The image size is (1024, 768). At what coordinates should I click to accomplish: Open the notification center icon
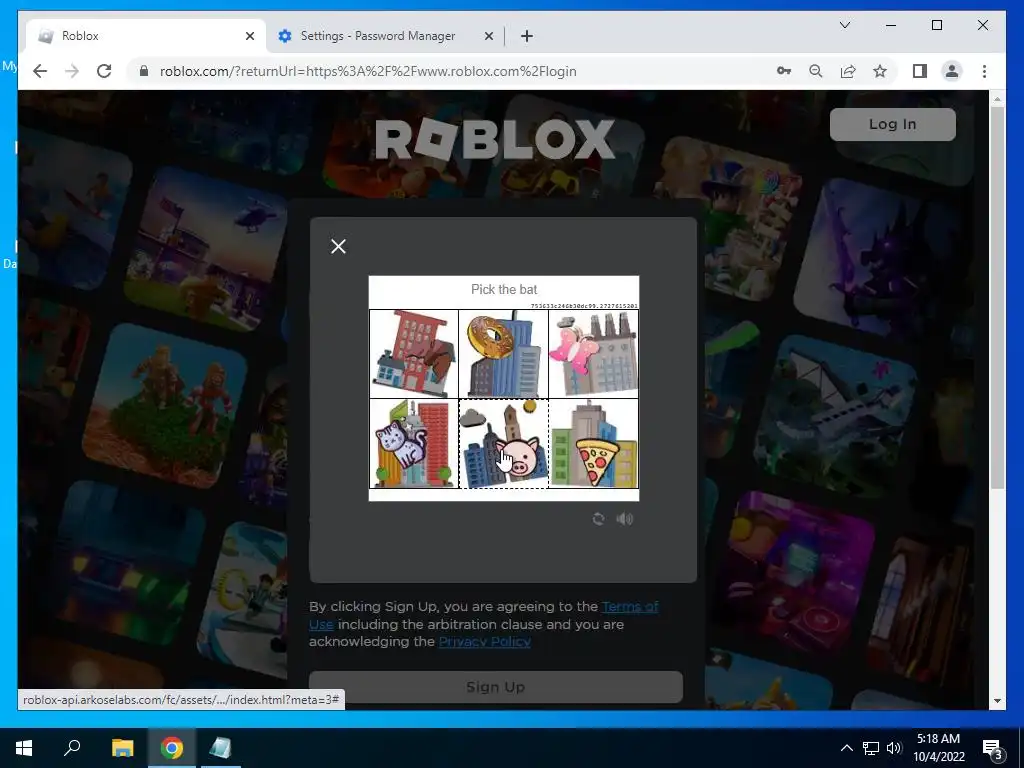993,749
